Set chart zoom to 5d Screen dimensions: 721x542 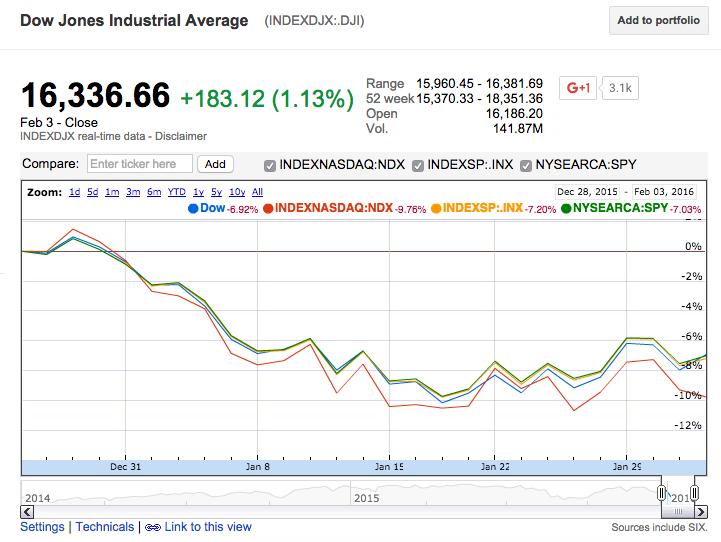click(92, 192)
